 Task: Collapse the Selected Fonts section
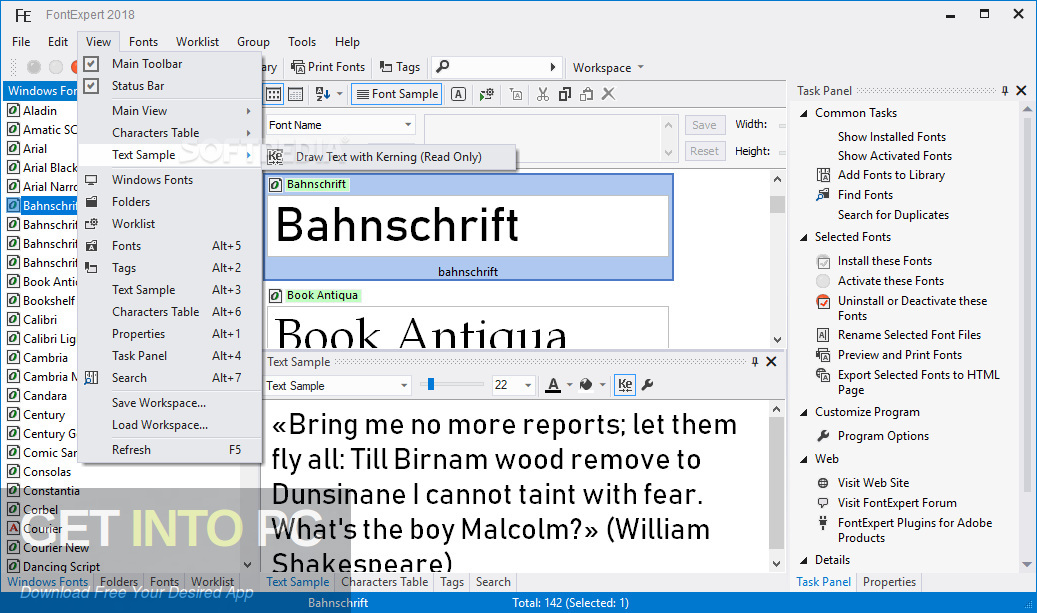point(804,237)
